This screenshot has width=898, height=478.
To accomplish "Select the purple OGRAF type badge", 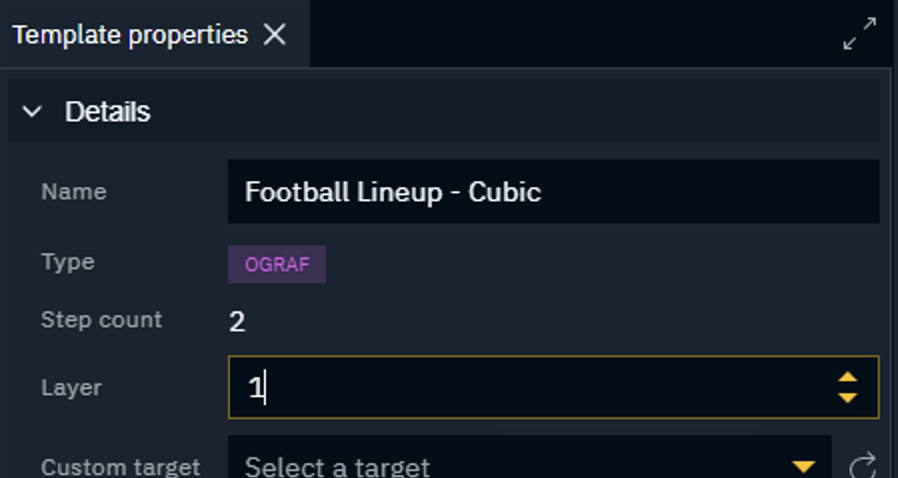I will [277, 264].
